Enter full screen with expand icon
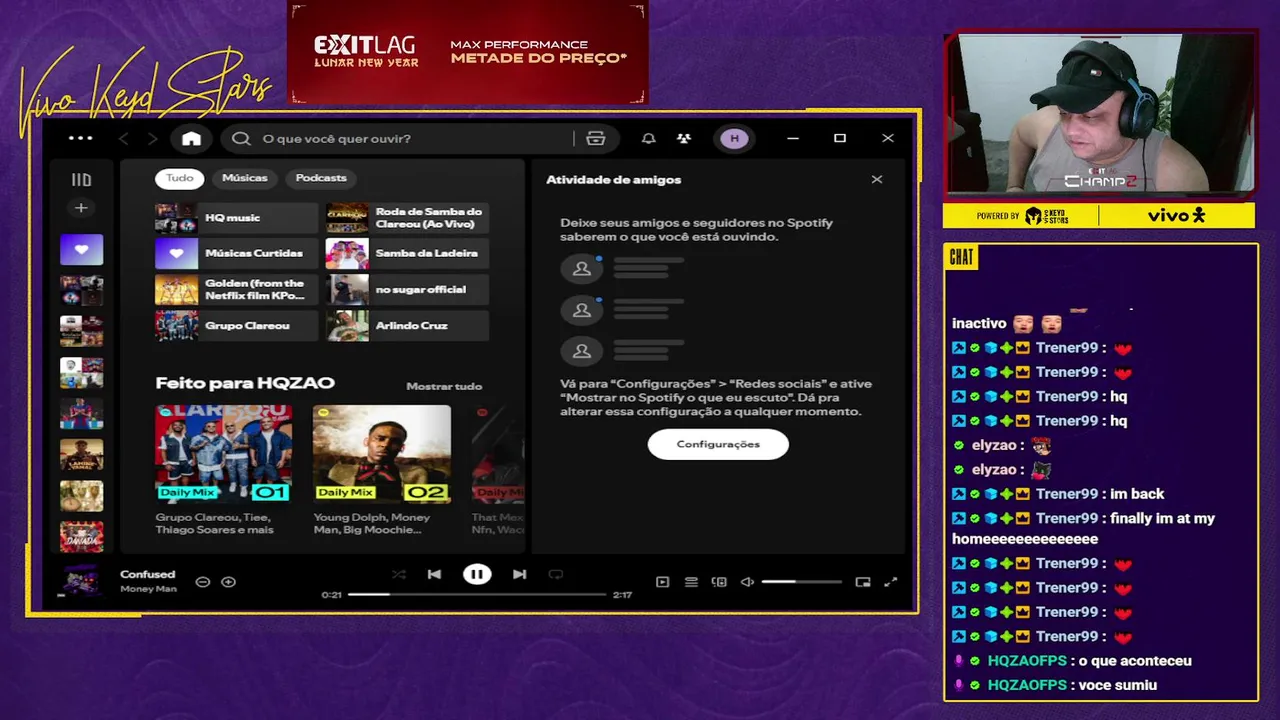 tap(891, 582)
